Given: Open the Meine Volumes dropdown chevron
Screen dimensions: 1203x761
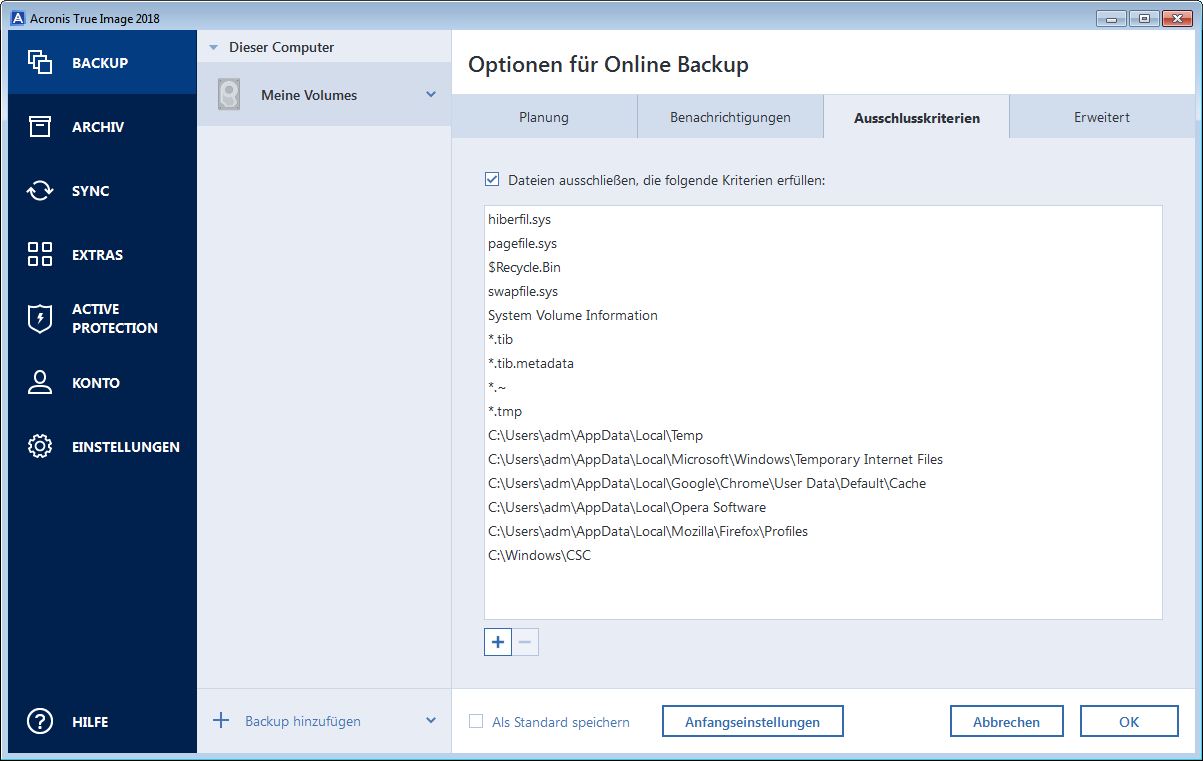Looking at the screenshot, I should click(x=431, y=95).
